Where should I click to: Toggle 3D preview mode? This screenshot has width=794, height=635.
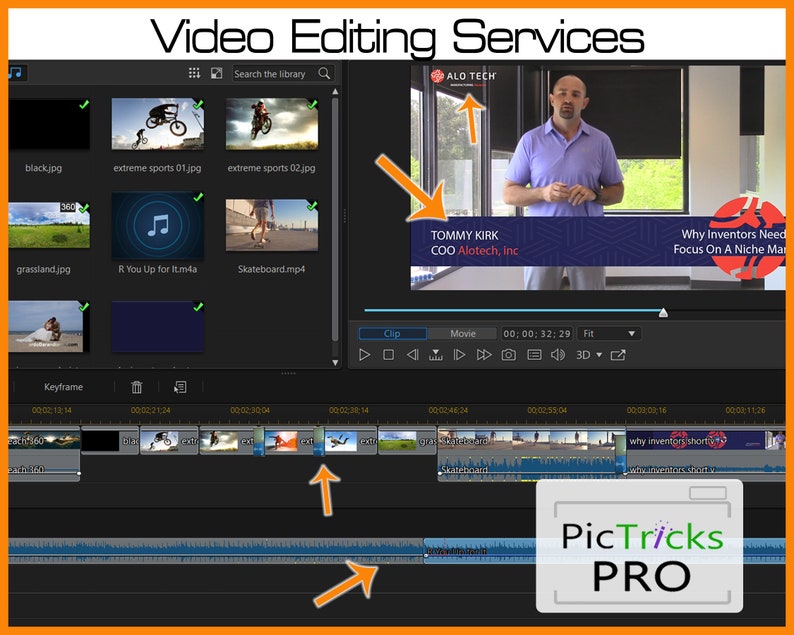[583, 355]
